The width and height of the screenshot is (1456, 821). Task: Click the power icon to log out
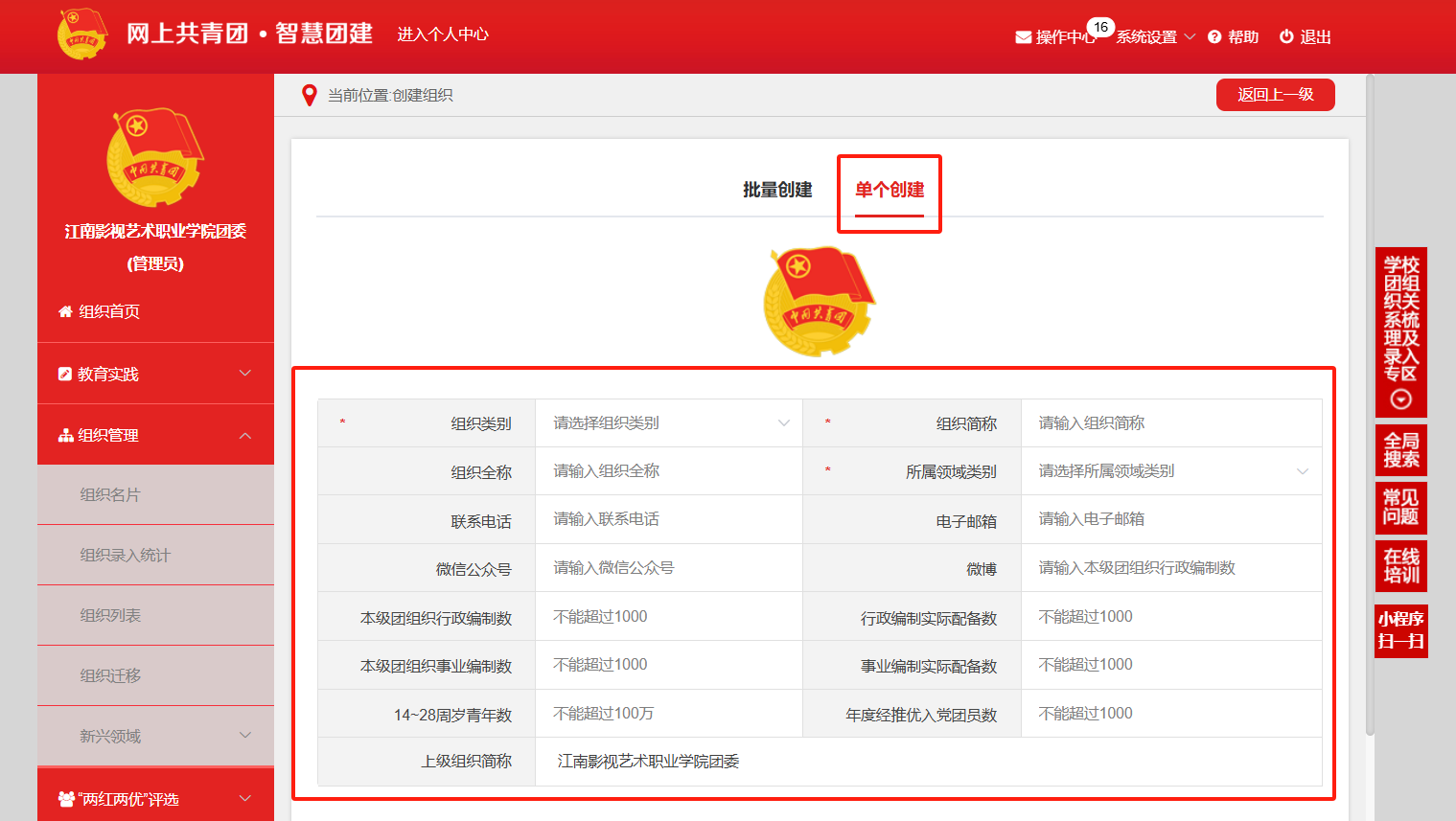[1286, 36]
